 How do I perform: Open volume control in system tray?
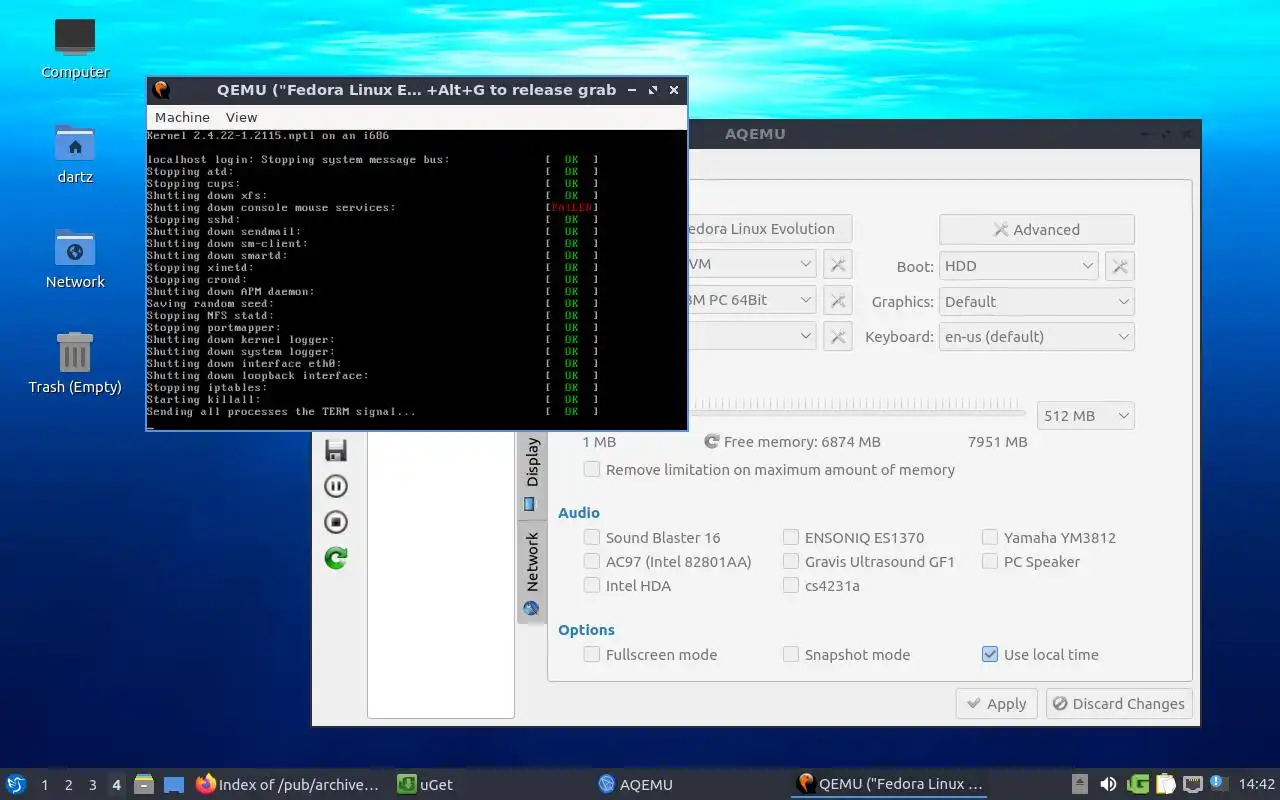point(1108,784)
